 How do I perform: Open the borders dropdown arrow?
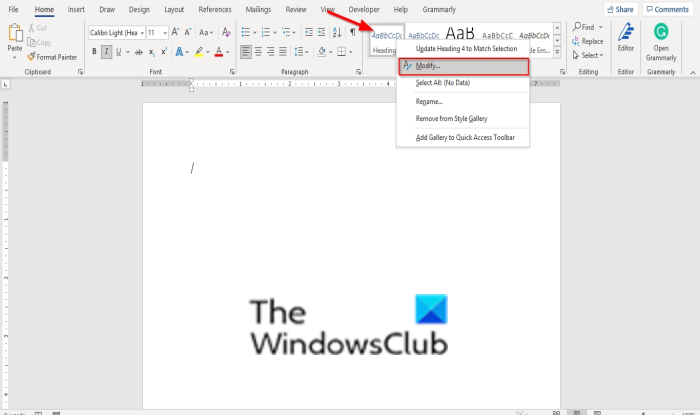pyautogui.click(x=351, y=52)
